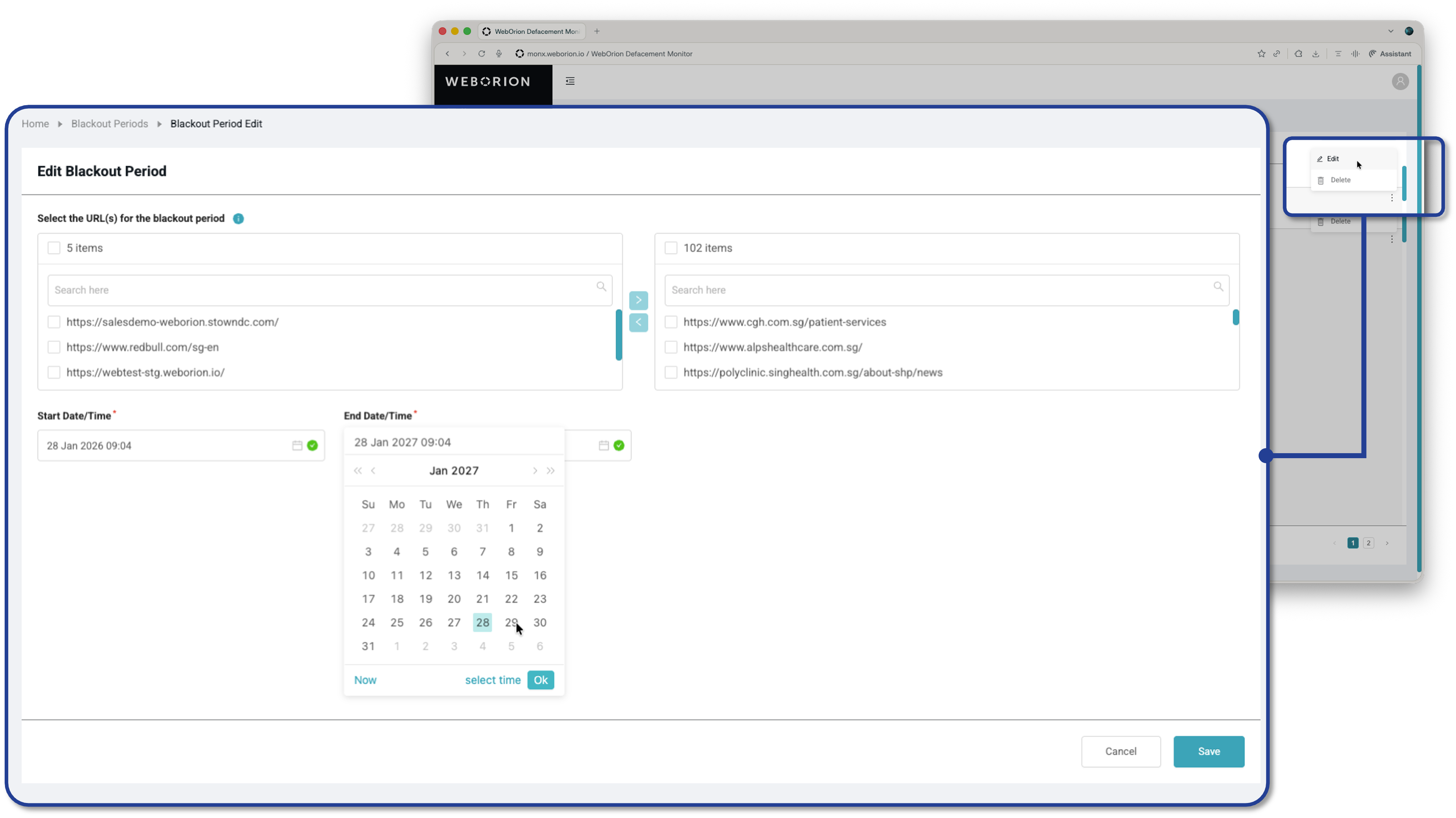The image size is (1456, 818).
Task: Click the user profile avatar icon
Action: [x=1400, y=82]
